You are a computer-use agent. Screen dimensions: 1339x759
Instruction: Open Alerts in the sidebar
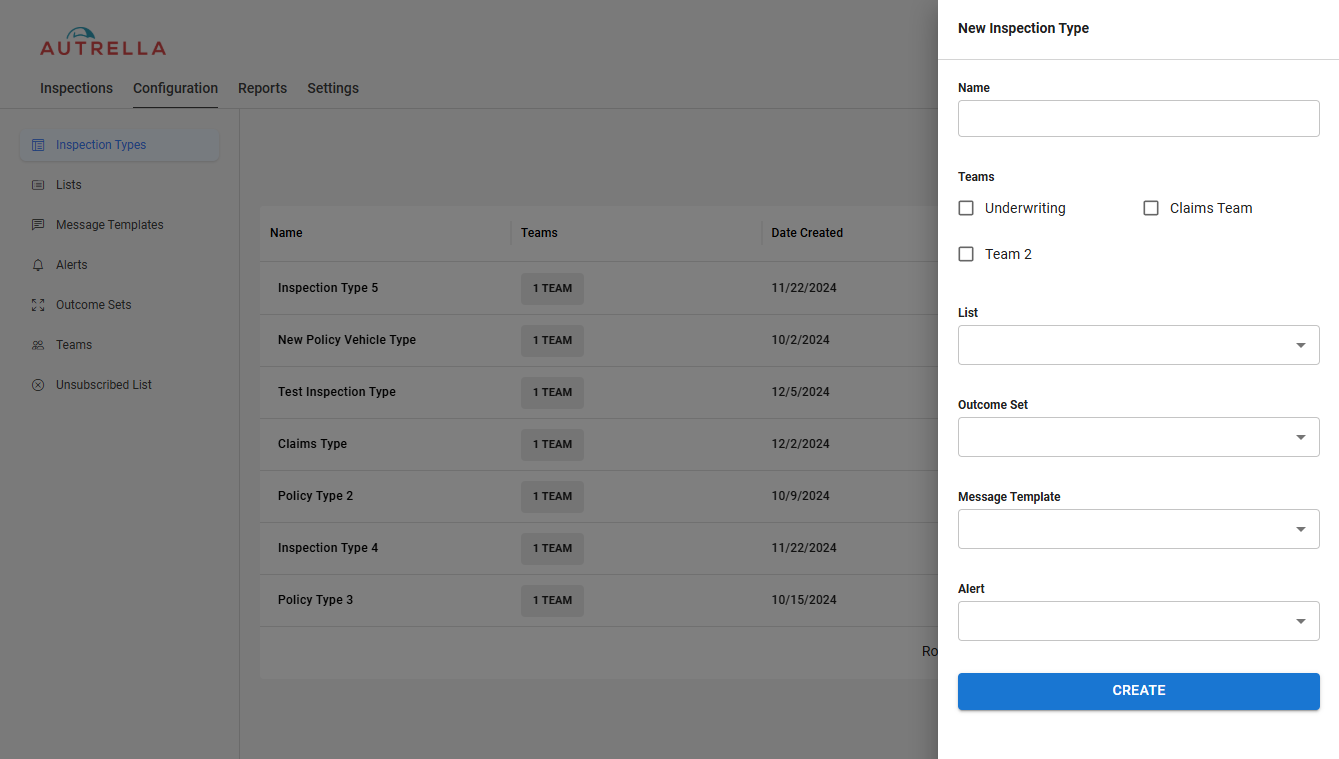click(120, 265)
